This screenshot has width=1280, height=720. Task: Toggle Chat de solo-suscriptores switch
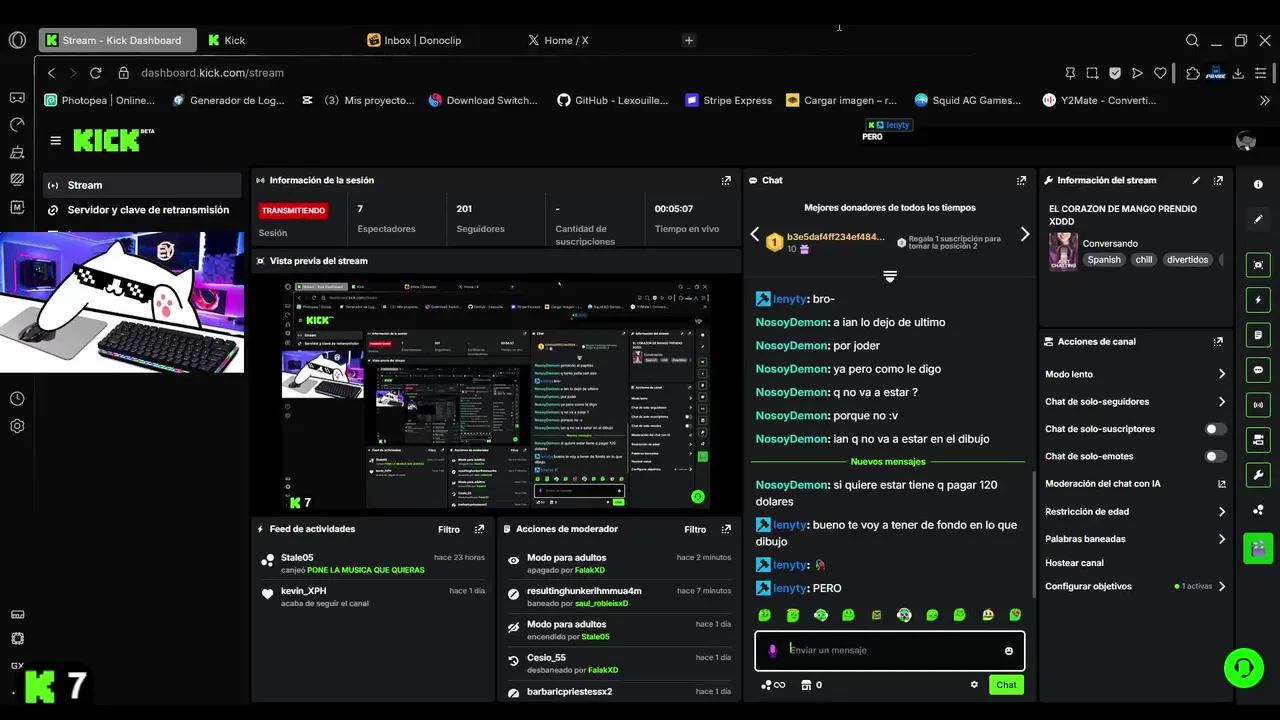coord(1216,429)
